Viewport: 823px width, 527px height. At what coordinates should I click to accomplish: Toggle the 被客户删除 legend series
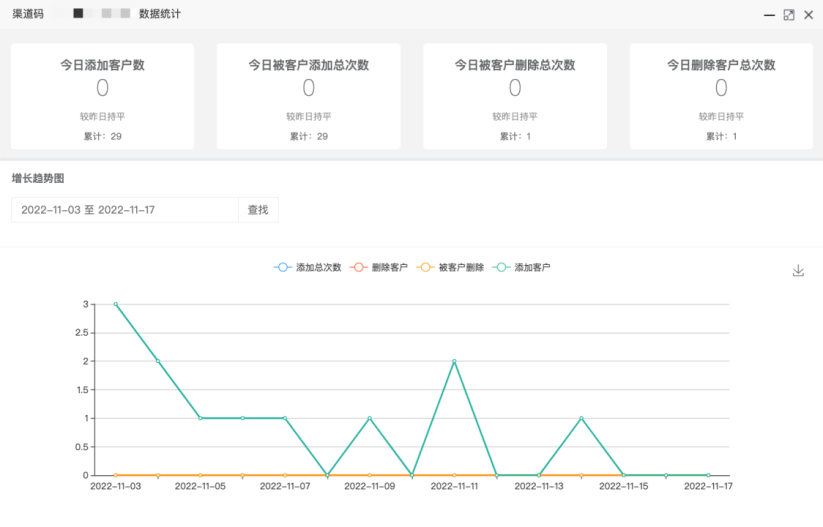(451, 268)
